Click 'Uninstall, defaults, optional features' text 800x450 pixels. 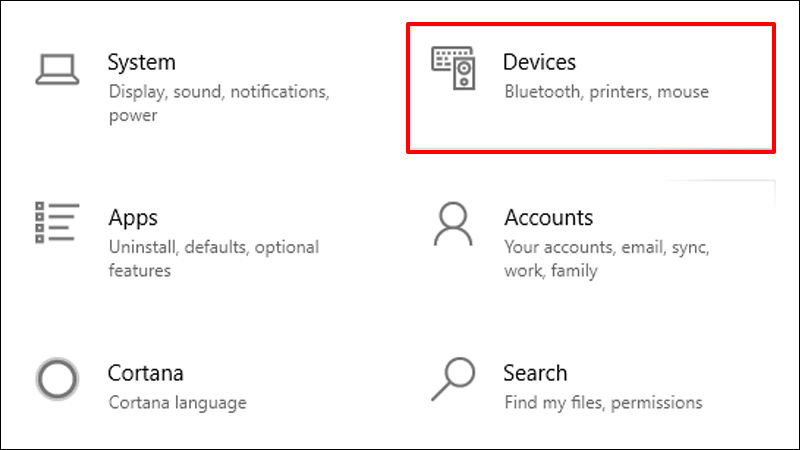(213, 258)
